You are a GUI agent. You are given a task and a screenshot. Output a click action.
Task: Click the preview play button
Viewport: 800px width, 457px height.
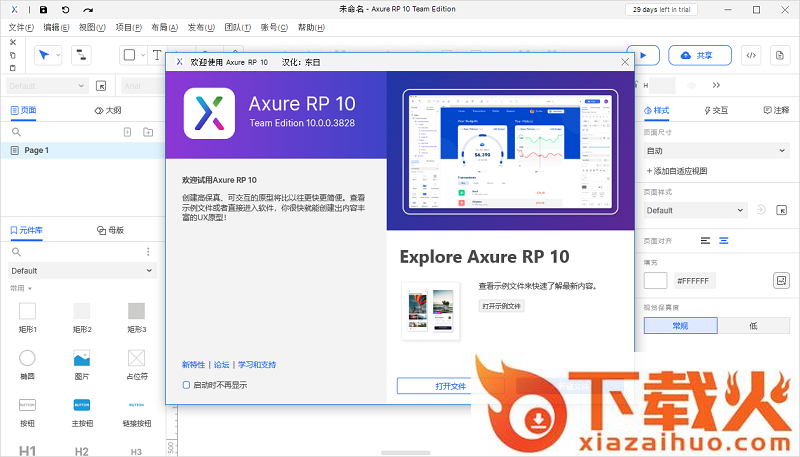pos(643,55)
